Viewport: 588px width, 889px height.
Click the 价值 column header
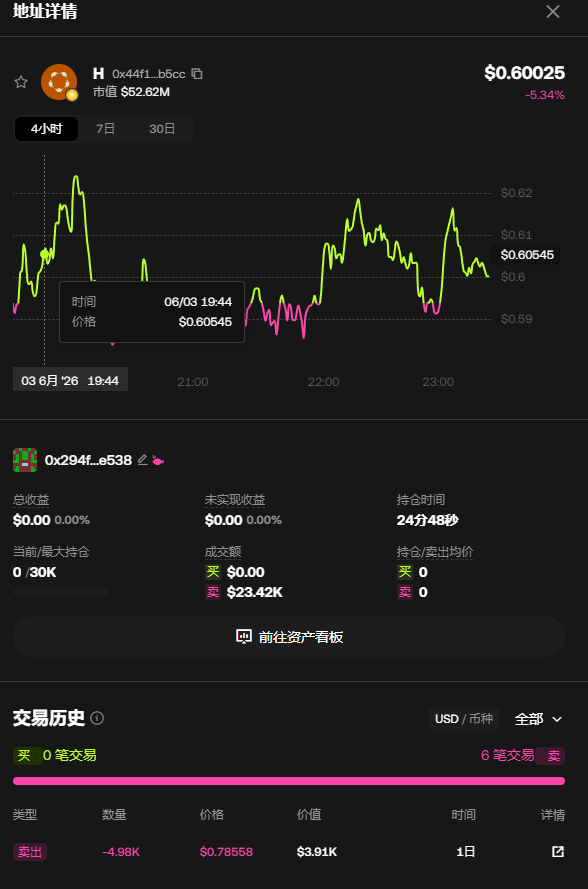tap(309, 815)
